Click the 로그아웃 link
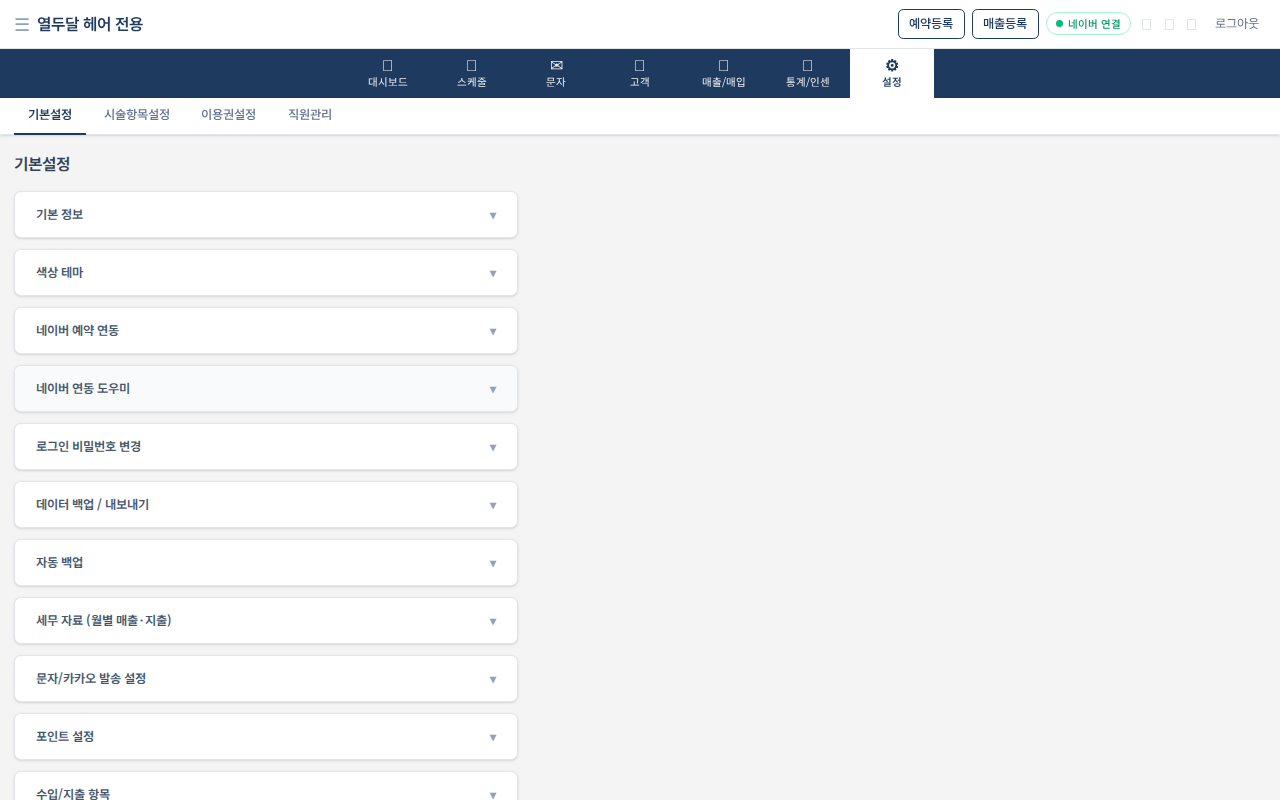Screen dimensions: 1280x800 click(x=1237, y=24)
